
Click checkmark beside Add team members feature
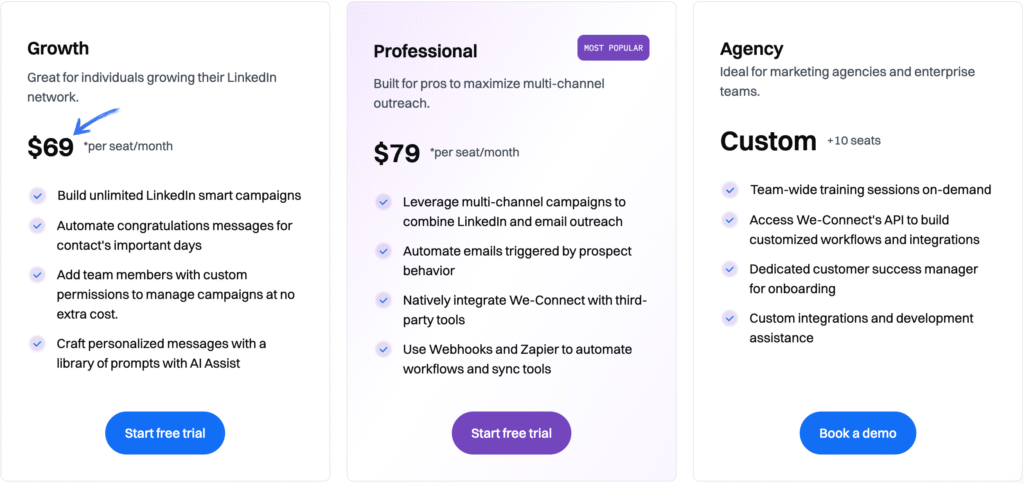[x=37, y=274]
